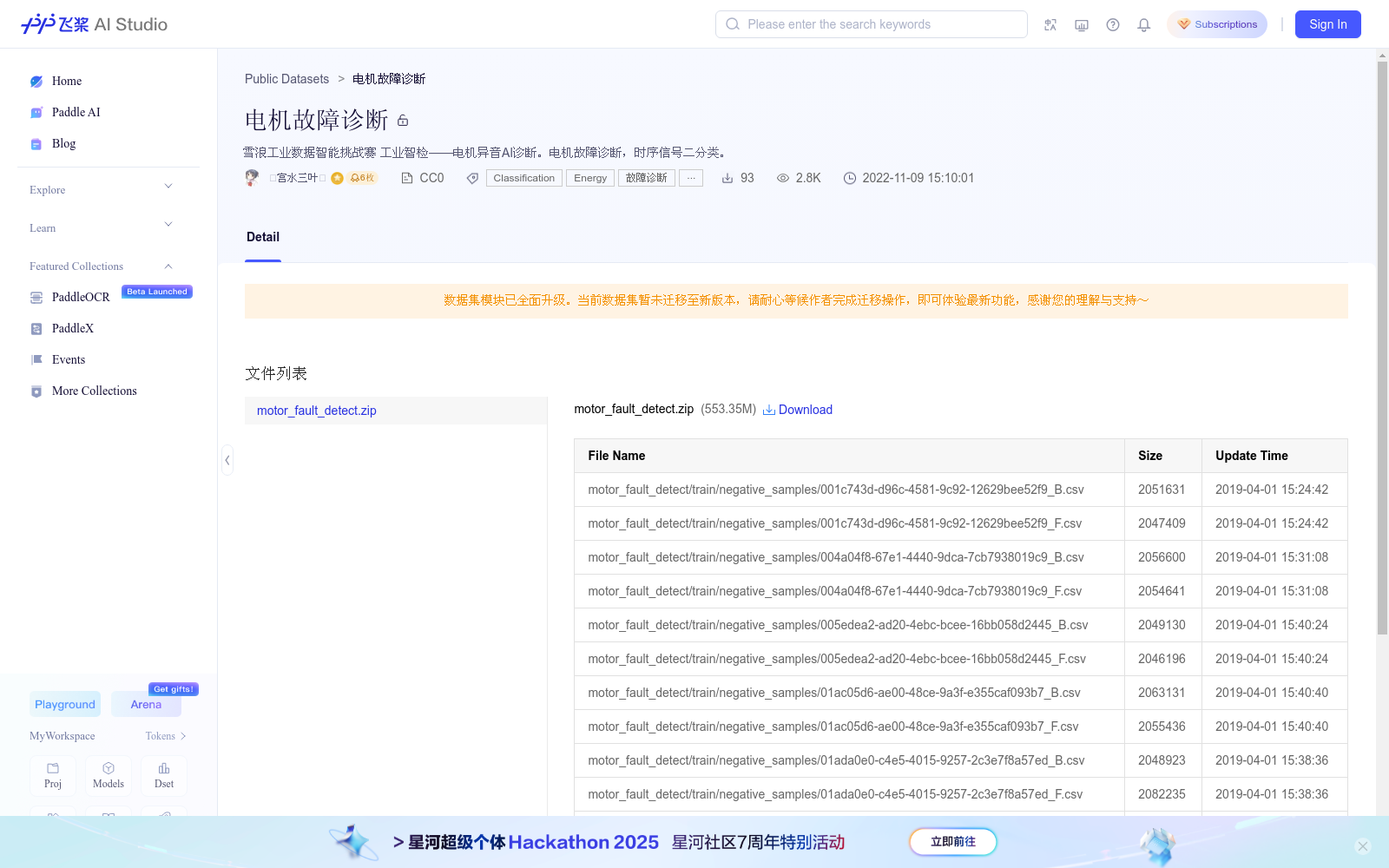Click the author avatar image

coord(252,178)
